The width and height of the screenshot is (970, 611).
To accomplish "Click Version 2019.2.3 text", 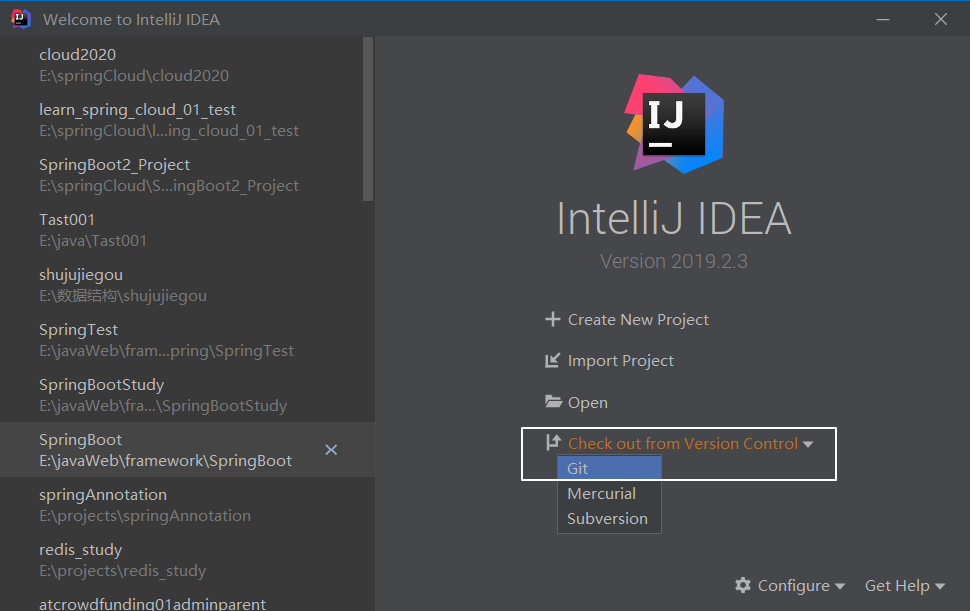I will pos(674,261).
